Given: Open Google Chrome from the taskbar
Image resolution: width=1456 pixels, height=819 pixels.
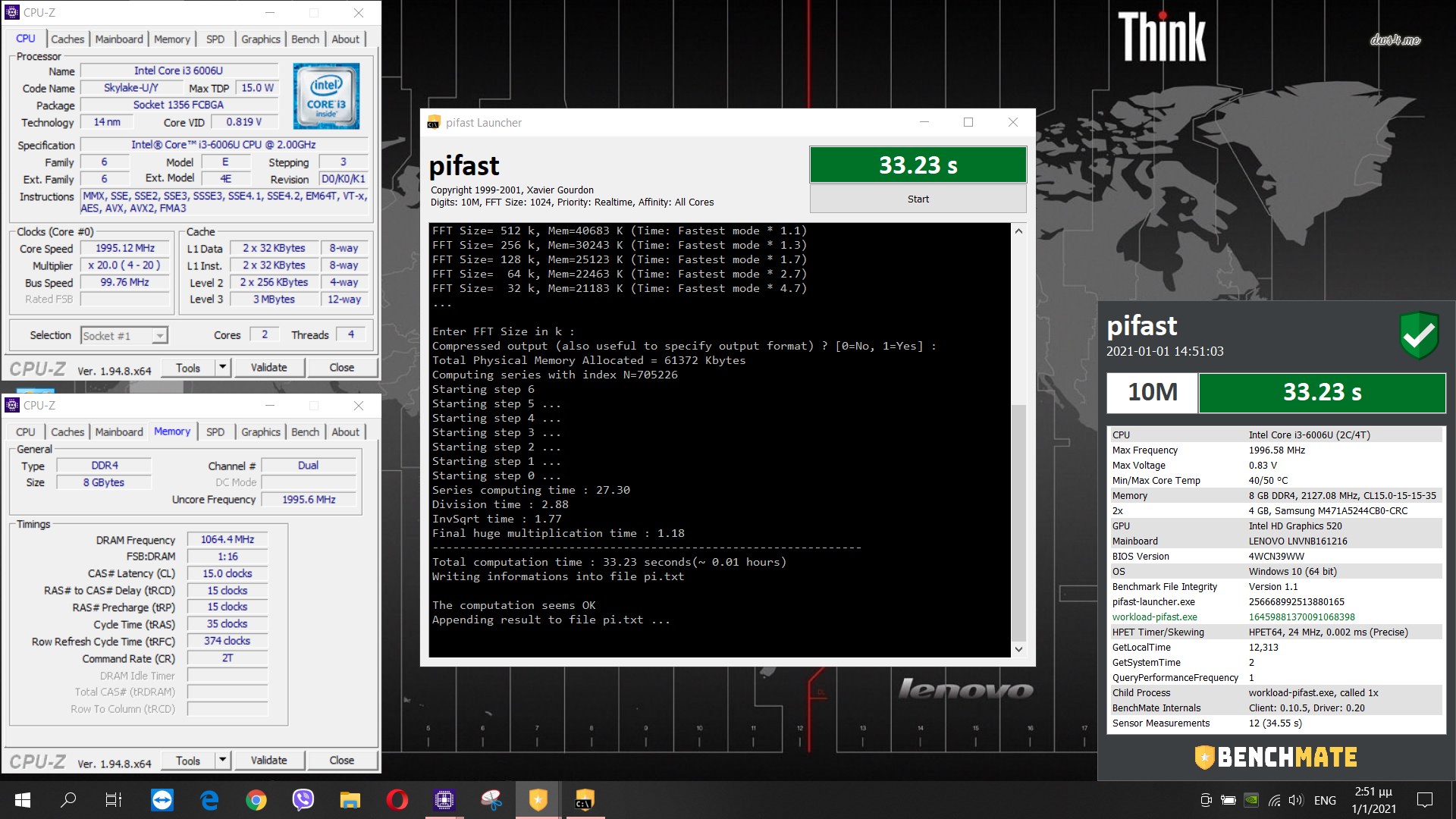Looking at the screenshot, I should (x=256, y=800).
